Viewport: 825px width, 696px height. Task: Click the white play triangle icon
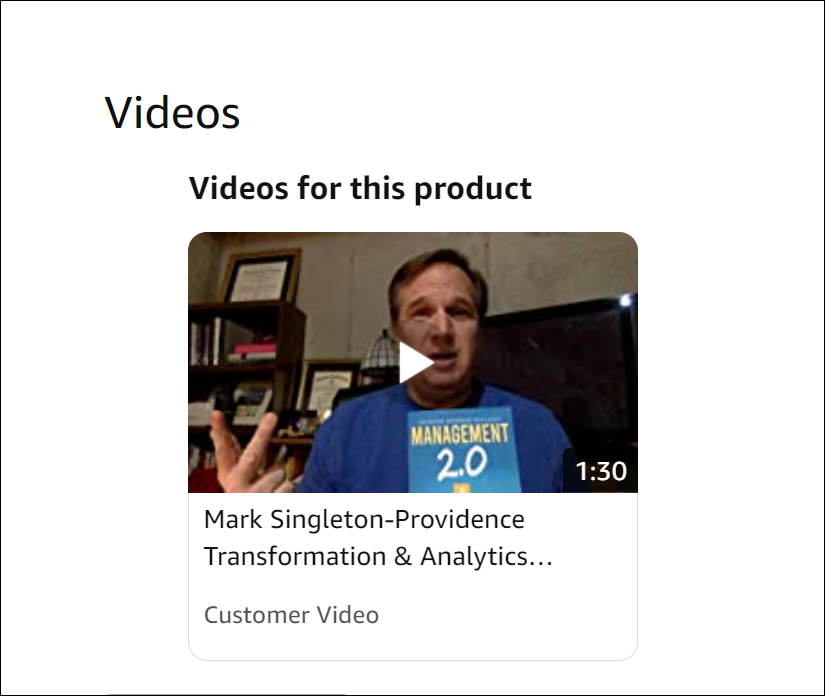coord(416,362)
